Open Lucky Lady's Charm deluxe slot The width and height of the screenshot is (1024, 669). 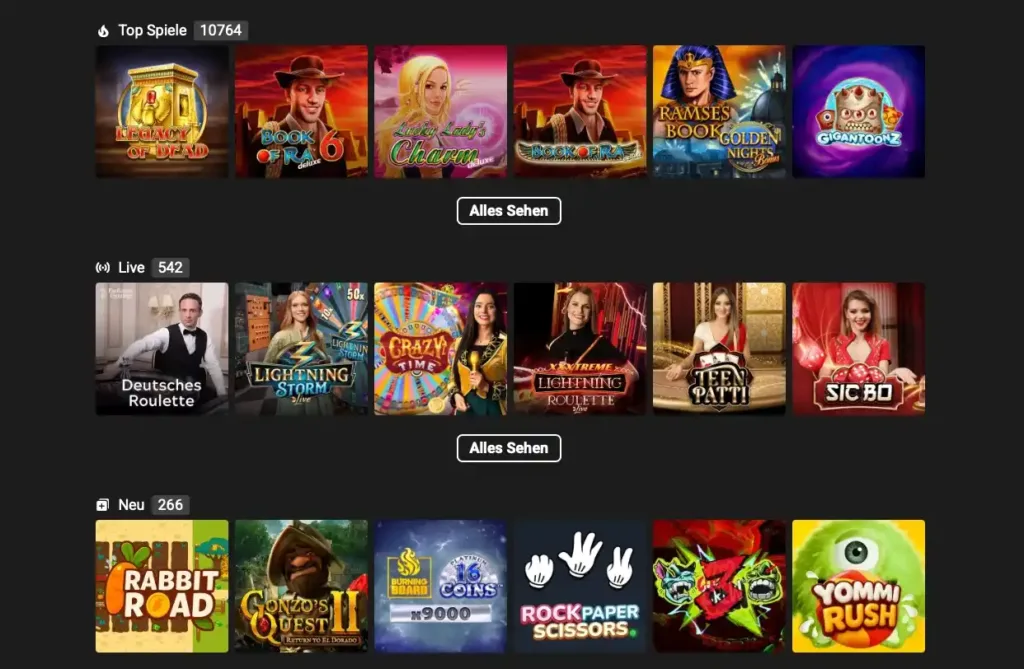pos(441,112)
